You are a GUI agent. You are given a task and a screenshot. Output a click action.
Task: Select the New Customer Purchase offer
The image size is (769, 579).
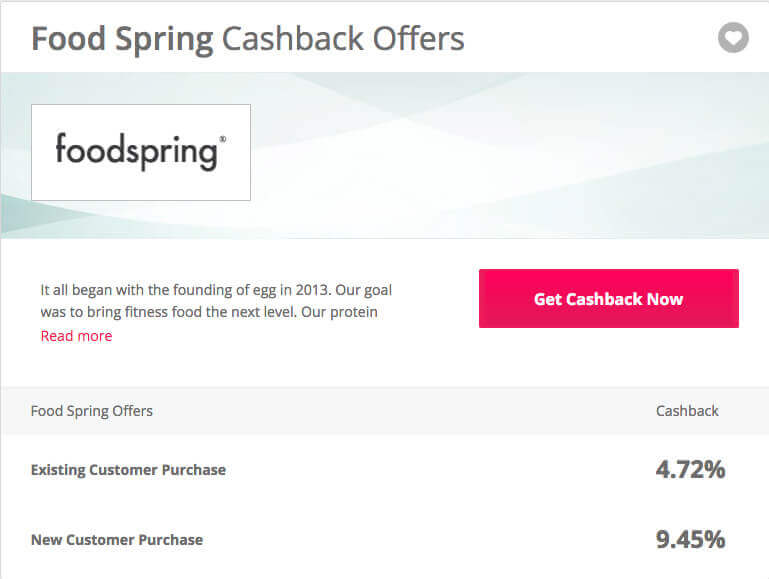coord(117,540)
